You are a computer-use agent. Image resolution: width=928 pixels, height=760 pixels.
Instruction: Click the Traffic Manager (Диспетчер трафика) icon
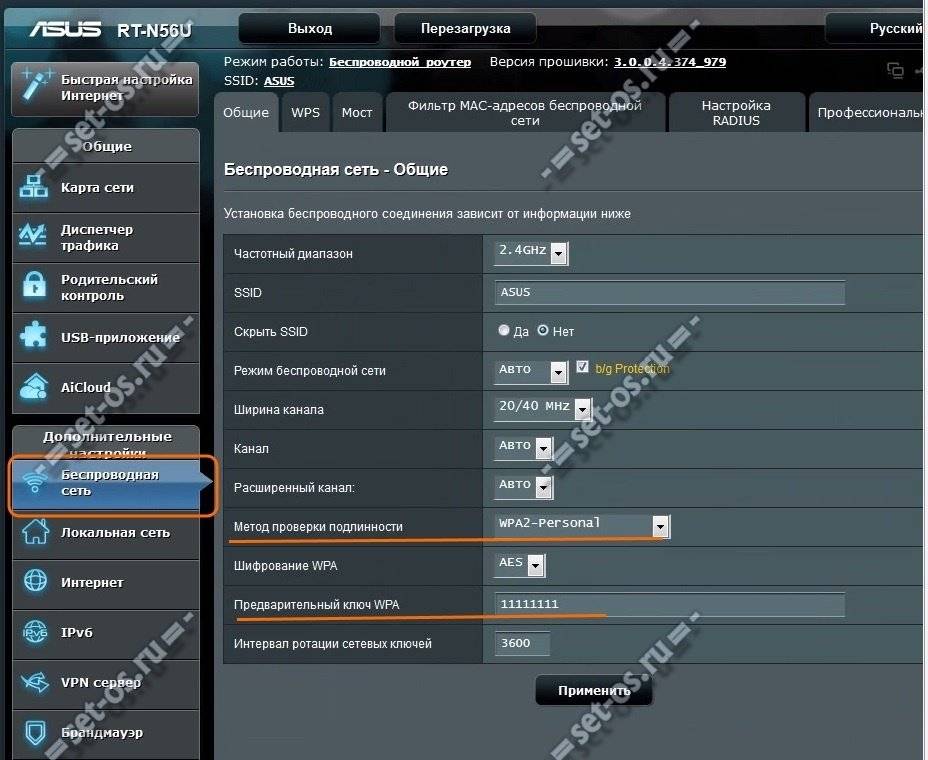point(34,237)
